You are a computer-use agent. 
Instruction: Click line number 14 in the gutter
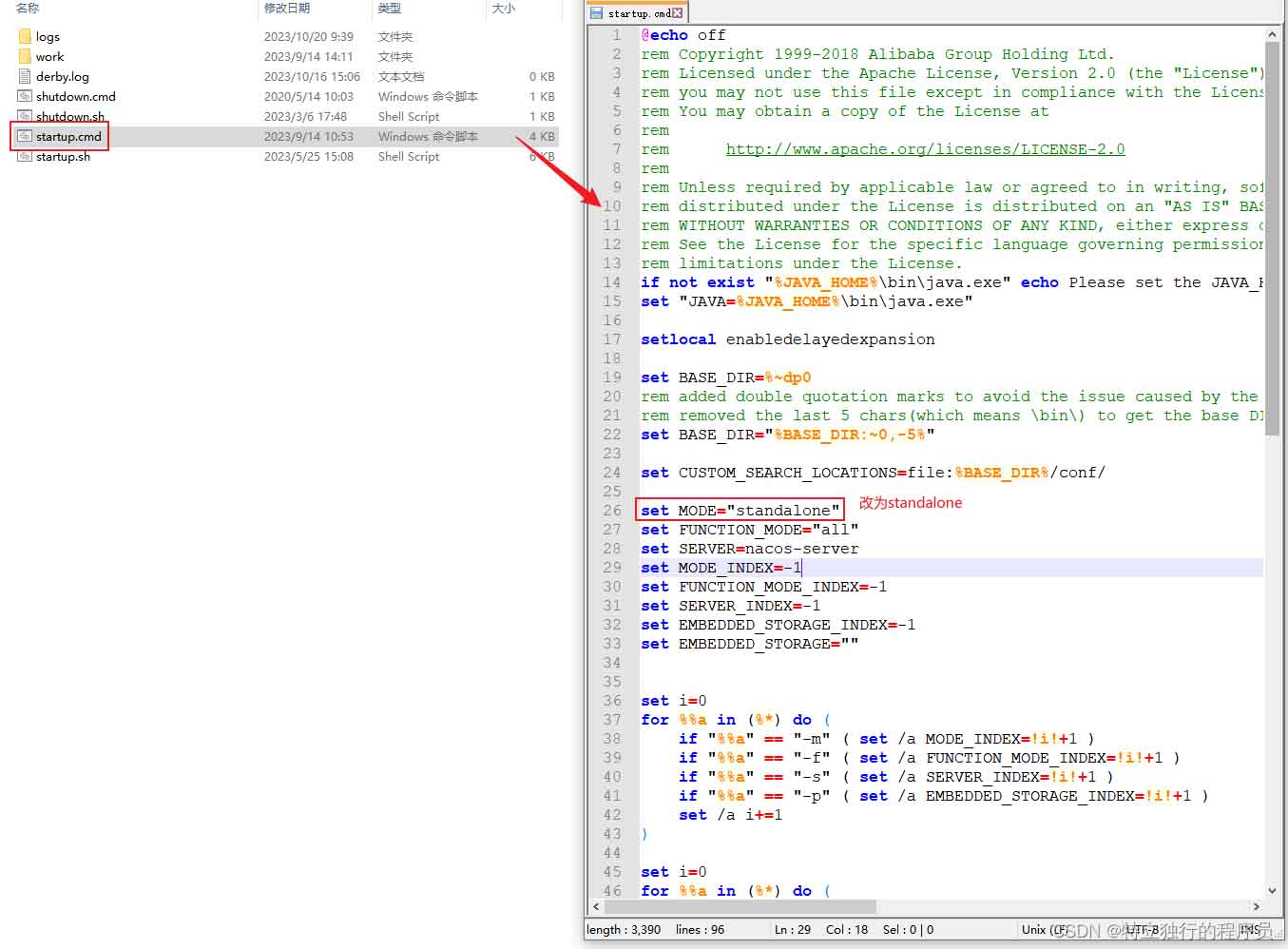click(x=611, y=282)
